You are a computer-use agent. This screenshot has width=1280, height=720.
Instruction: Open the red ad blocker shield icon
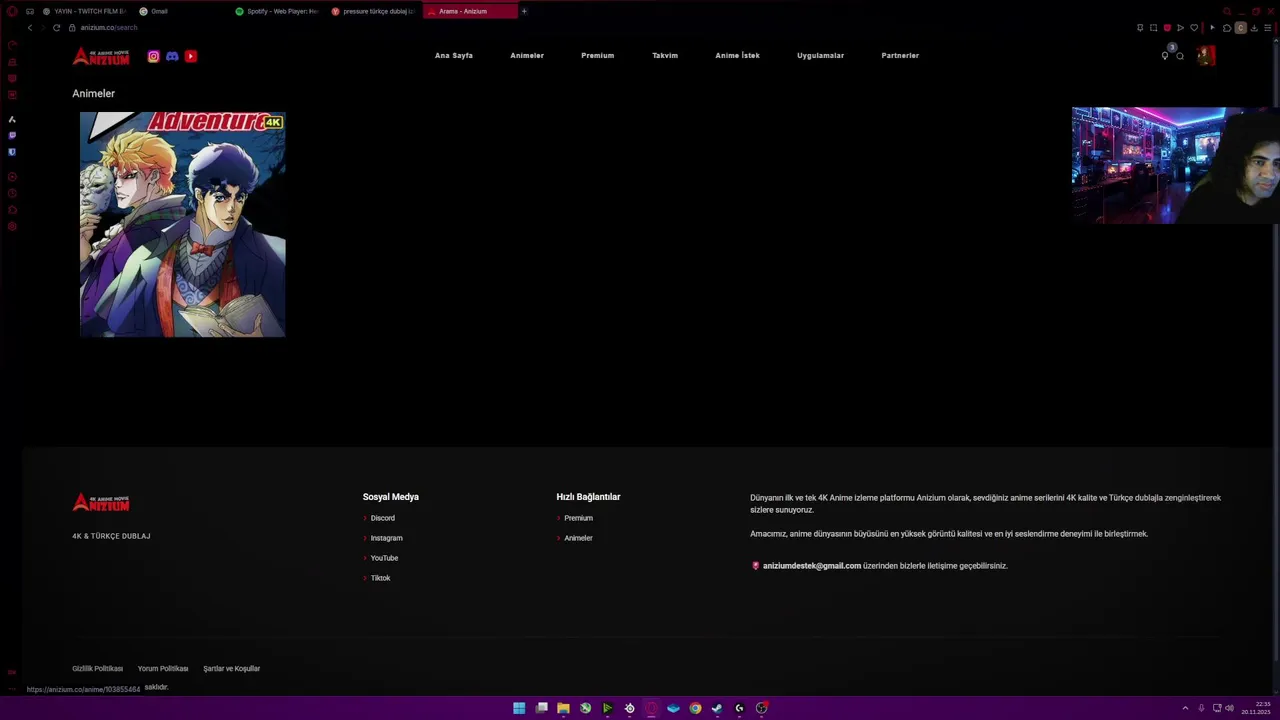coord(1167,28)
